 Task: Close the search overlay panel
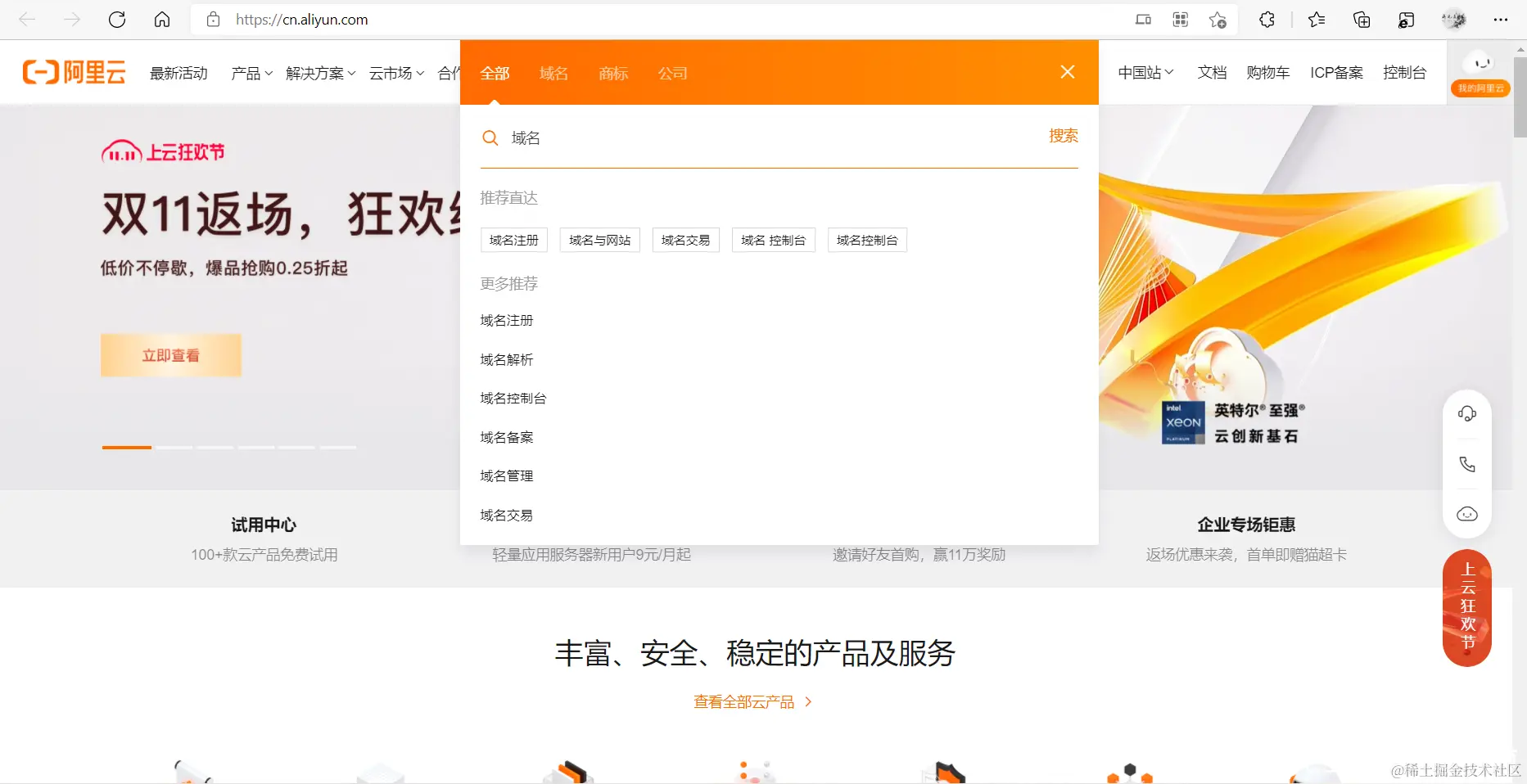click(1067, 72)
